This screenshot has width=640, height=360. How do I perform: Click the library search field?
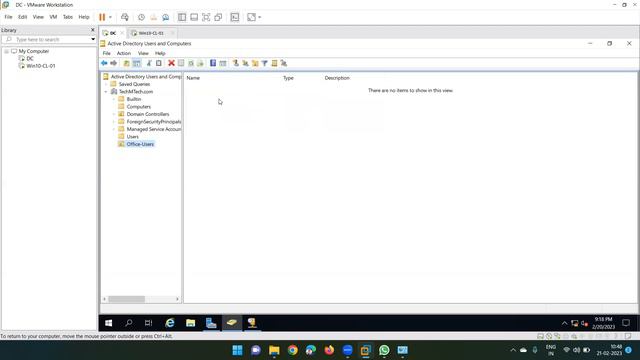coord(48,40)
